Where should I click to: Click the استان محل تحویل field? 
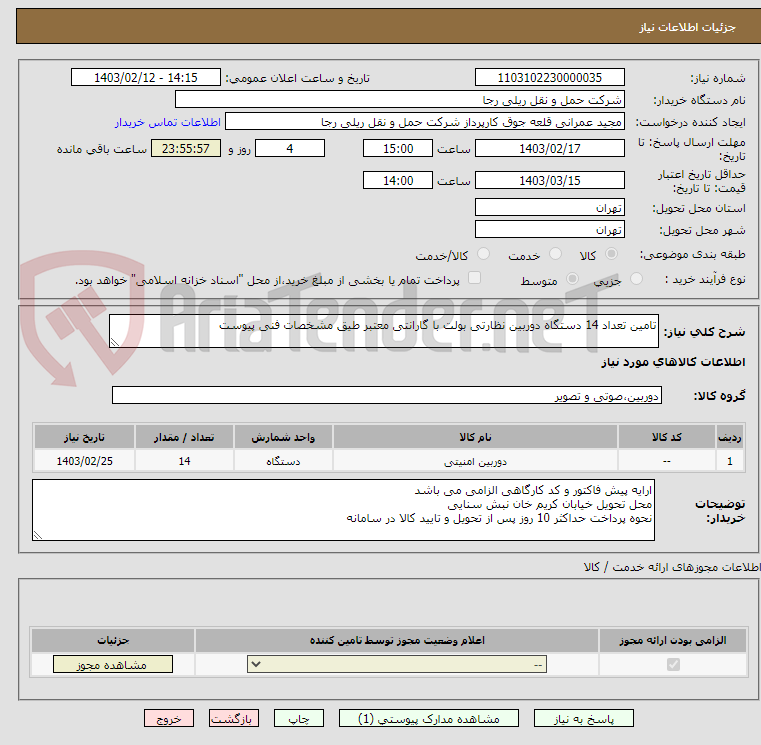tap(549, 207)
